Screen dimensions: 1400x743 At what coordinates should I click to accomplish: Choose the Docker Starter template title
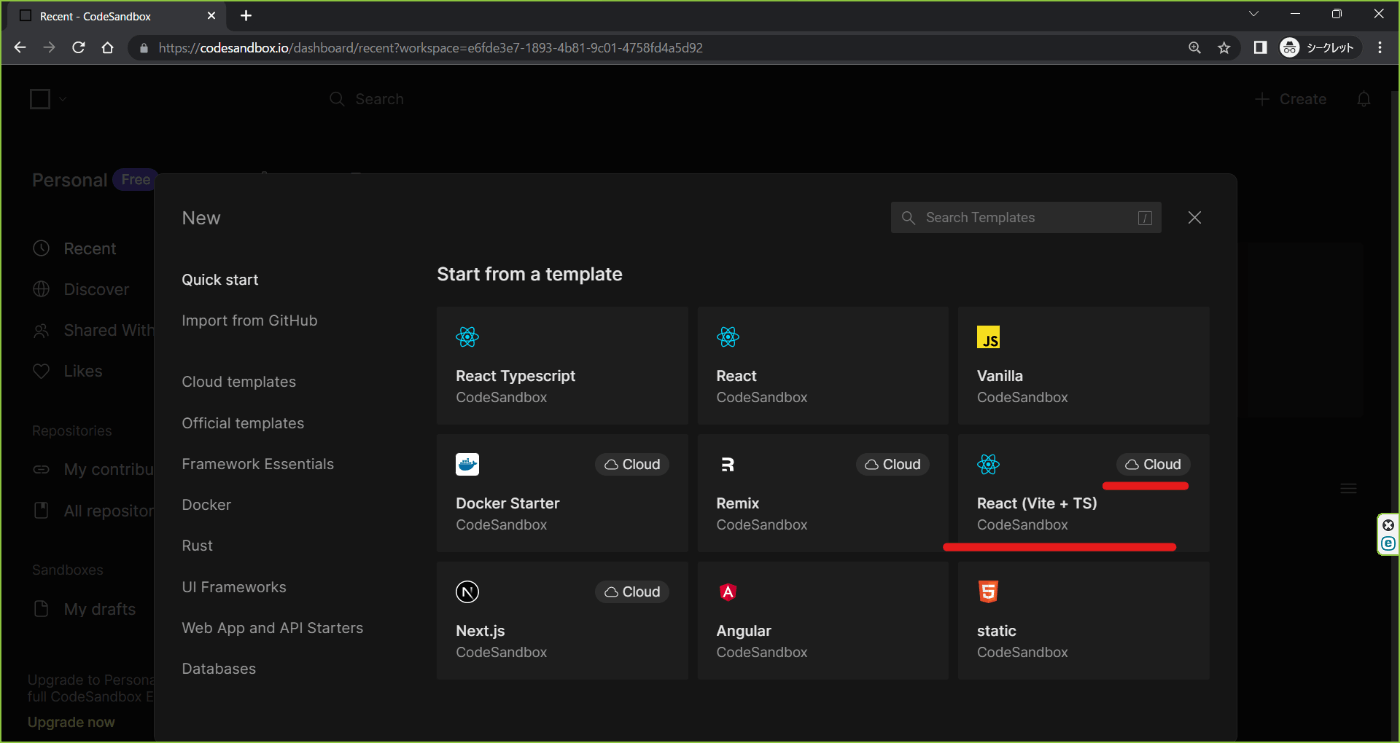508,503
